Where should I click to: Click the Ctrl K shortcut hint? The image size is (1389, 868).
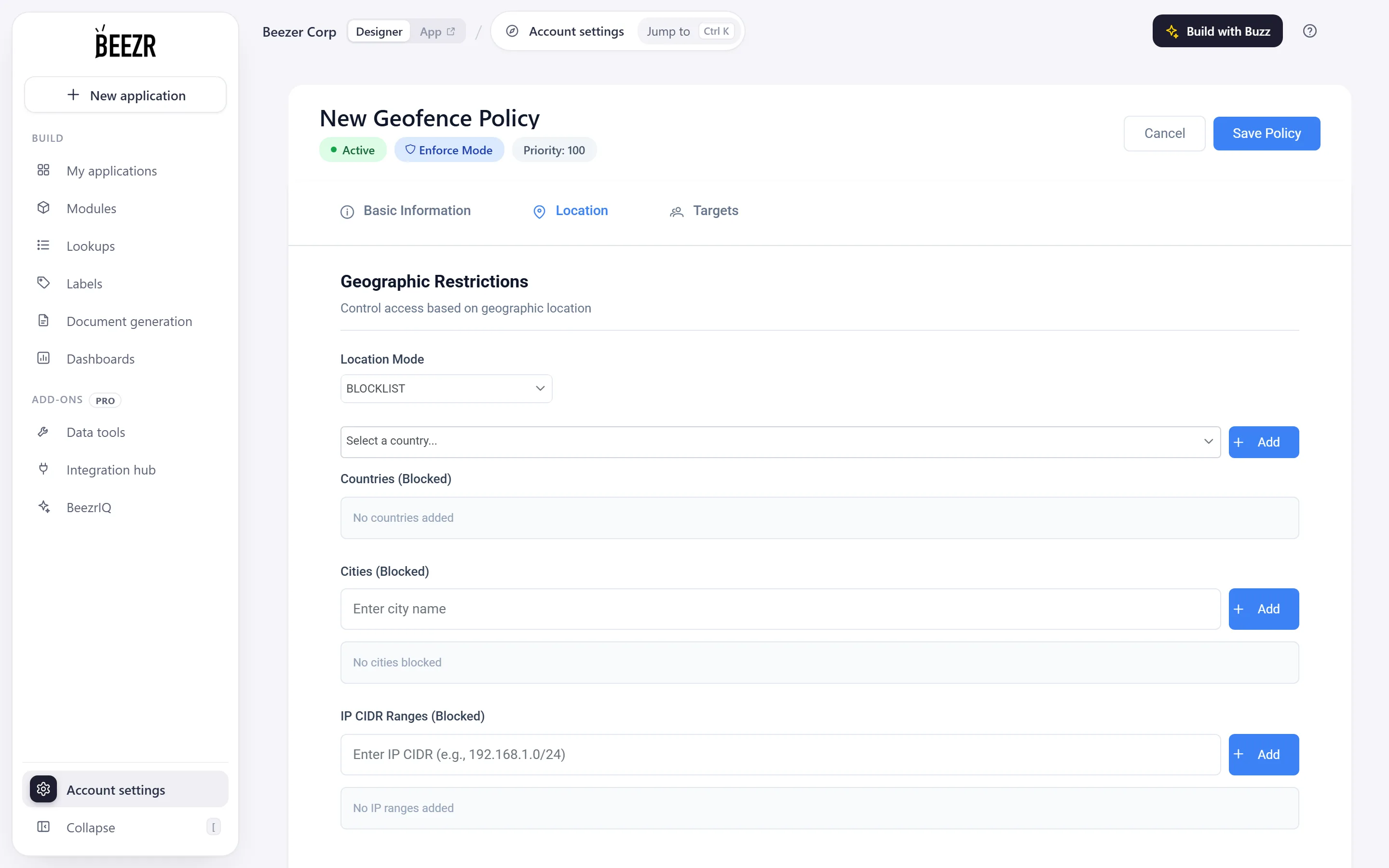tap(716, 31)
